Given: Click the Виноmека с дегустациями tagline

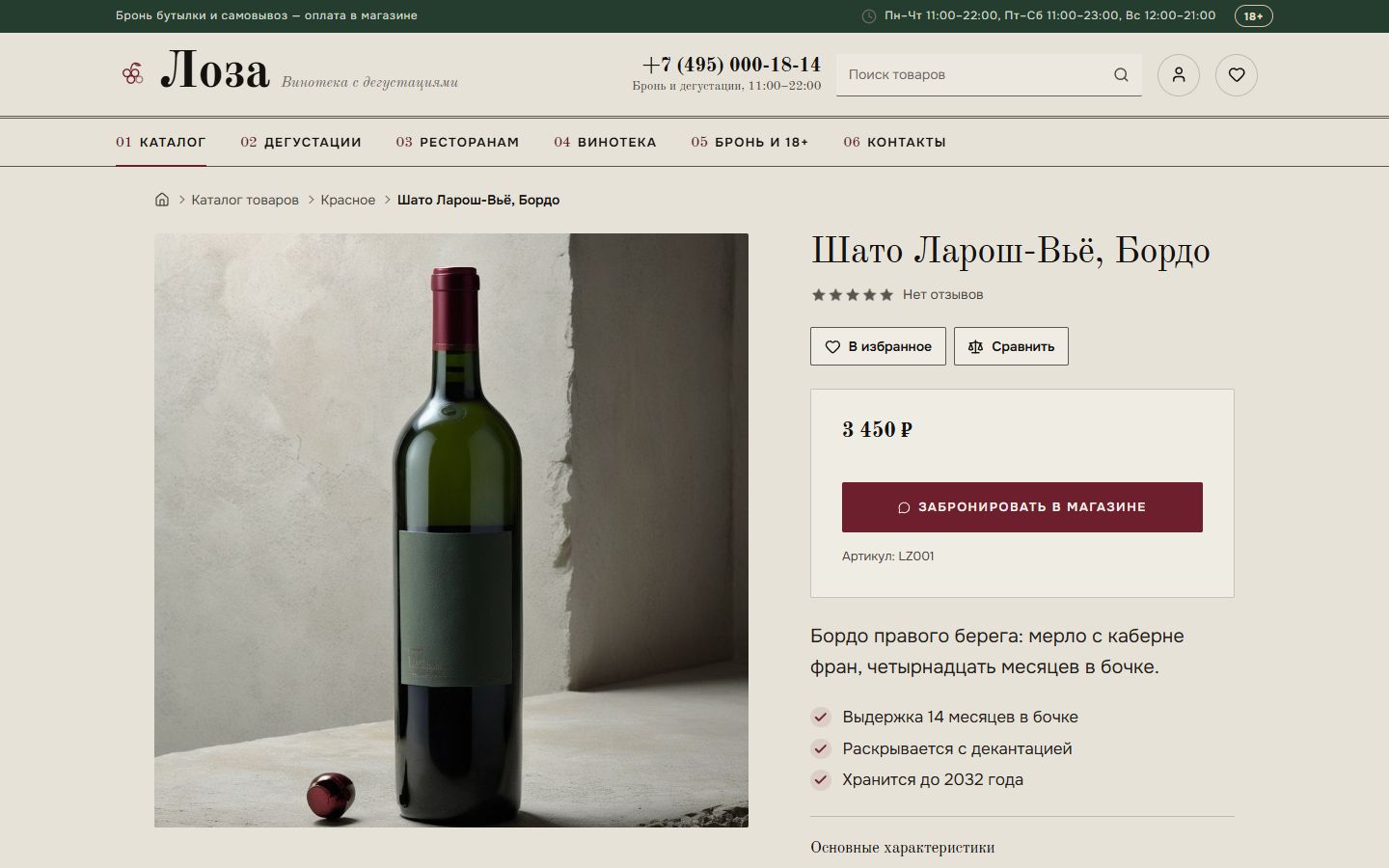Looking at the screenshot, I should (x=369, y=82).
